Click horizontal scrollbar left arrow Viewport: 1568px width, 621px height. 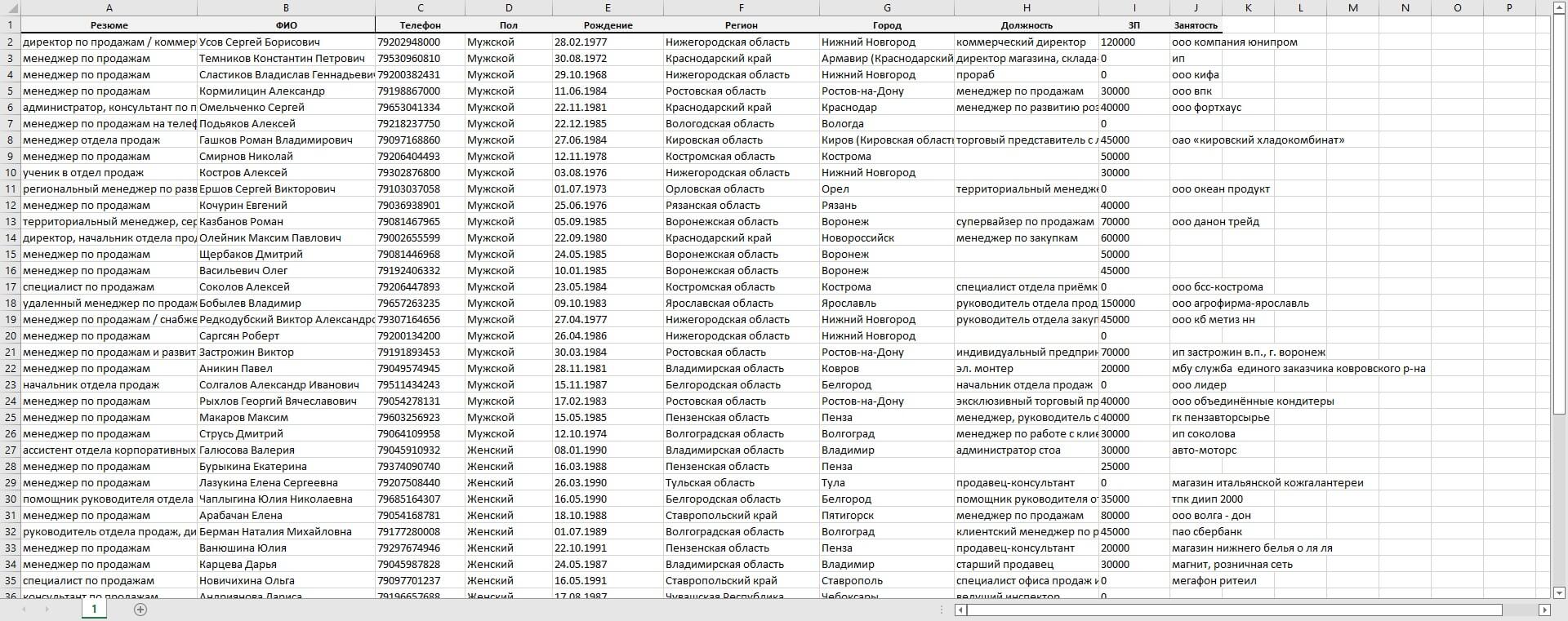[x=961, y=610]
